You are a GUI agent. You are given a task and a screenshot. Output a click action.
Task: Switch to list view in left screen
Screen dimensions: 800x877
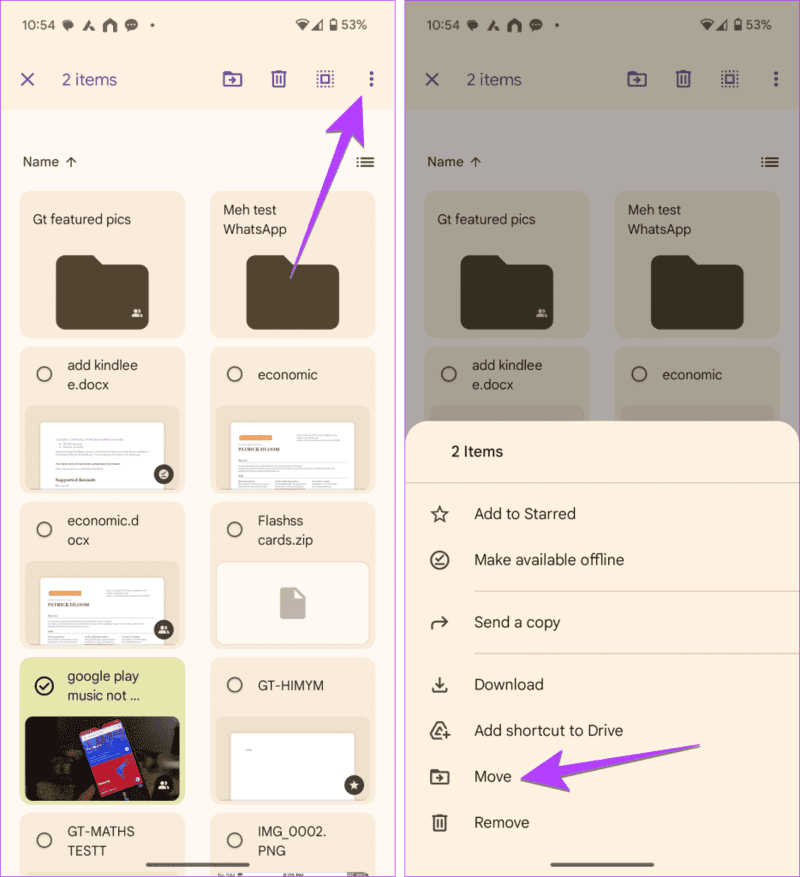(365, 162)
